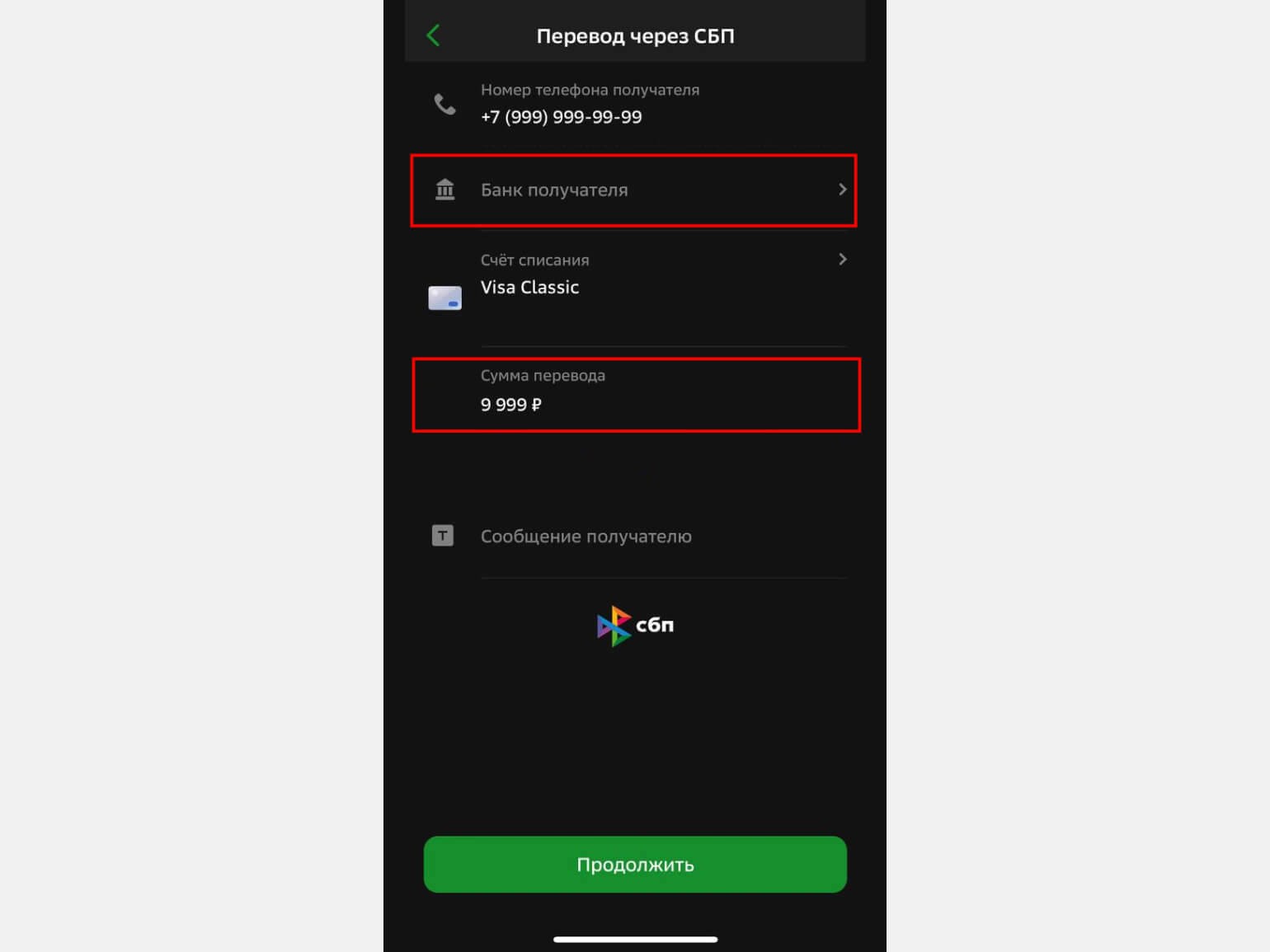
Task: Click the Перевод через СБП title
Action: click(635, 36)
